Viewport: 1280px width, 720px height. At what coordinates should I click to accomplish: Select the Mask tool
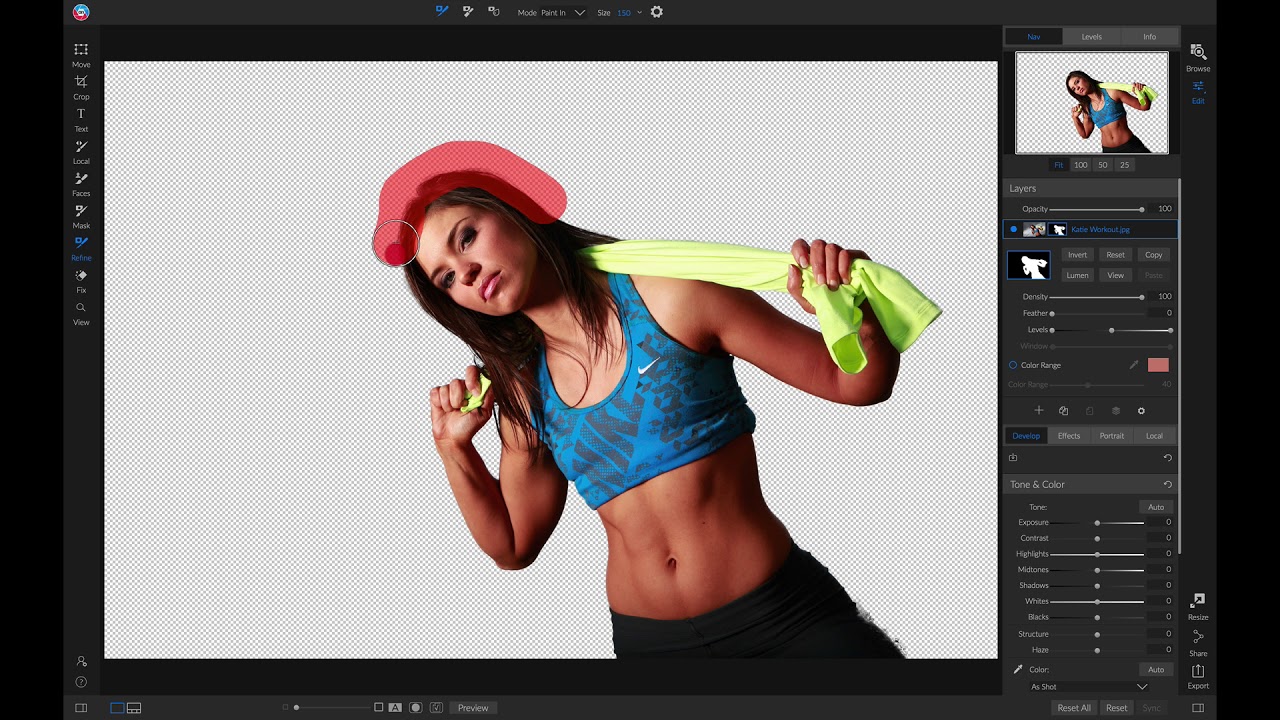click(x=81, y=215)
